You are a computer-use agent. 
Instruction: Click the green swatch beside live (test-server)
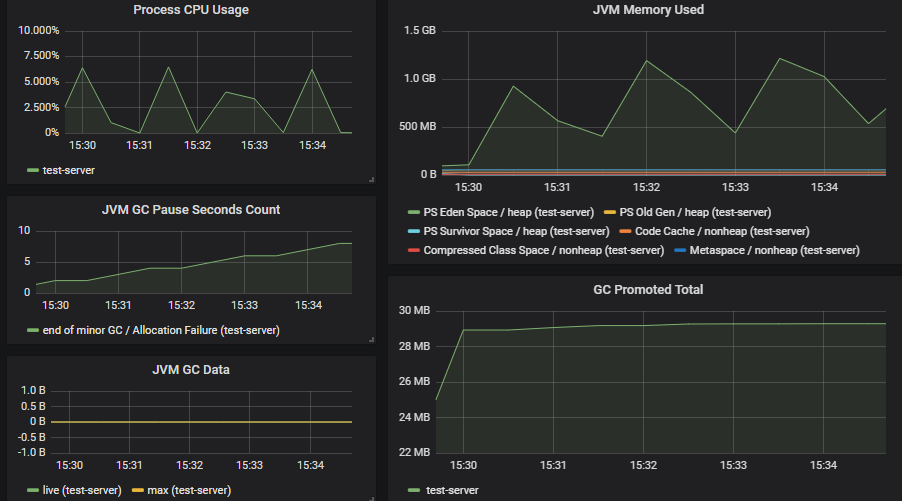pos(33,490)
